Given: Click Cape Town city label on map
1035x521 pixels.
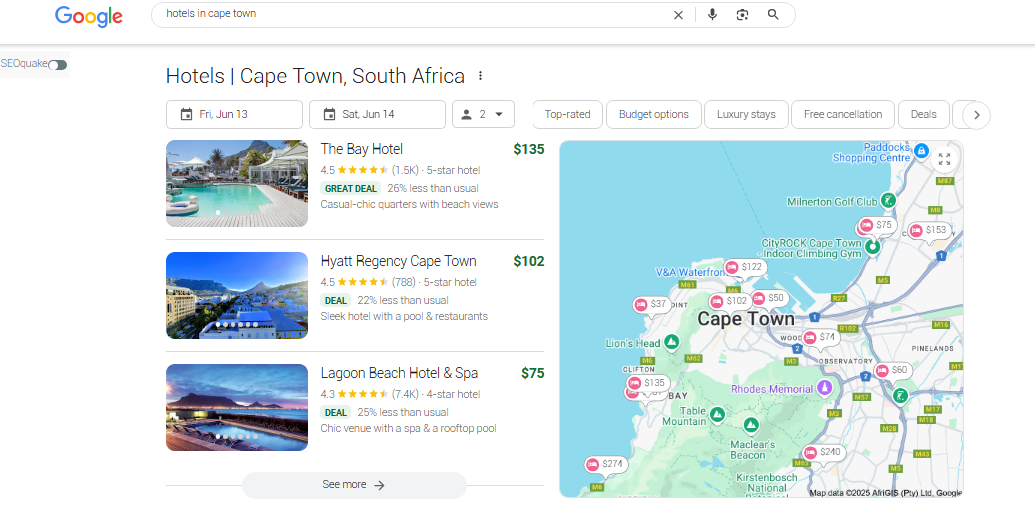Looking at the screenshot, I should pos(746,319).
